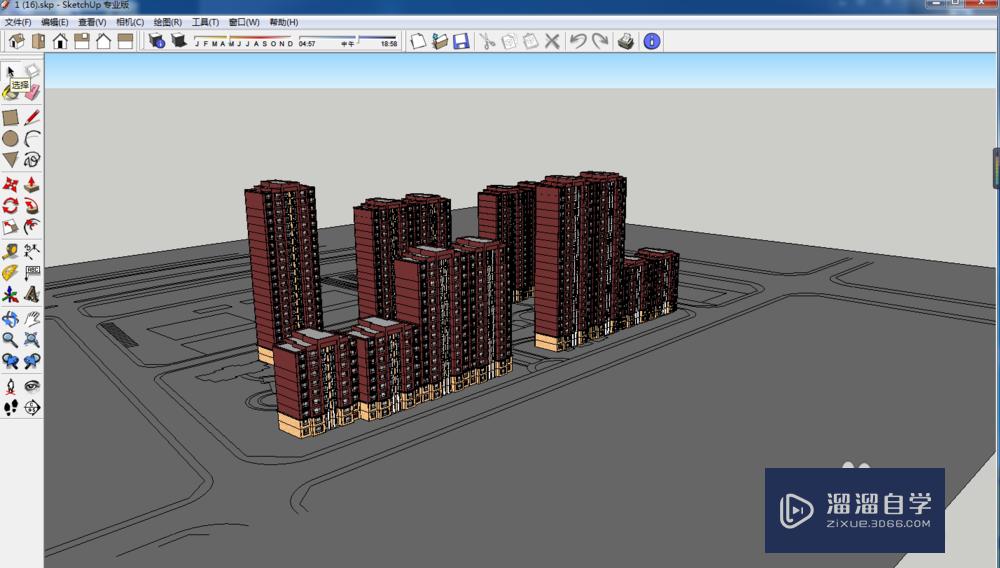The width and height of the screenshot is (1000, 568).
Task: Click the Undo arrow button
Action: [x=577, y=41]
